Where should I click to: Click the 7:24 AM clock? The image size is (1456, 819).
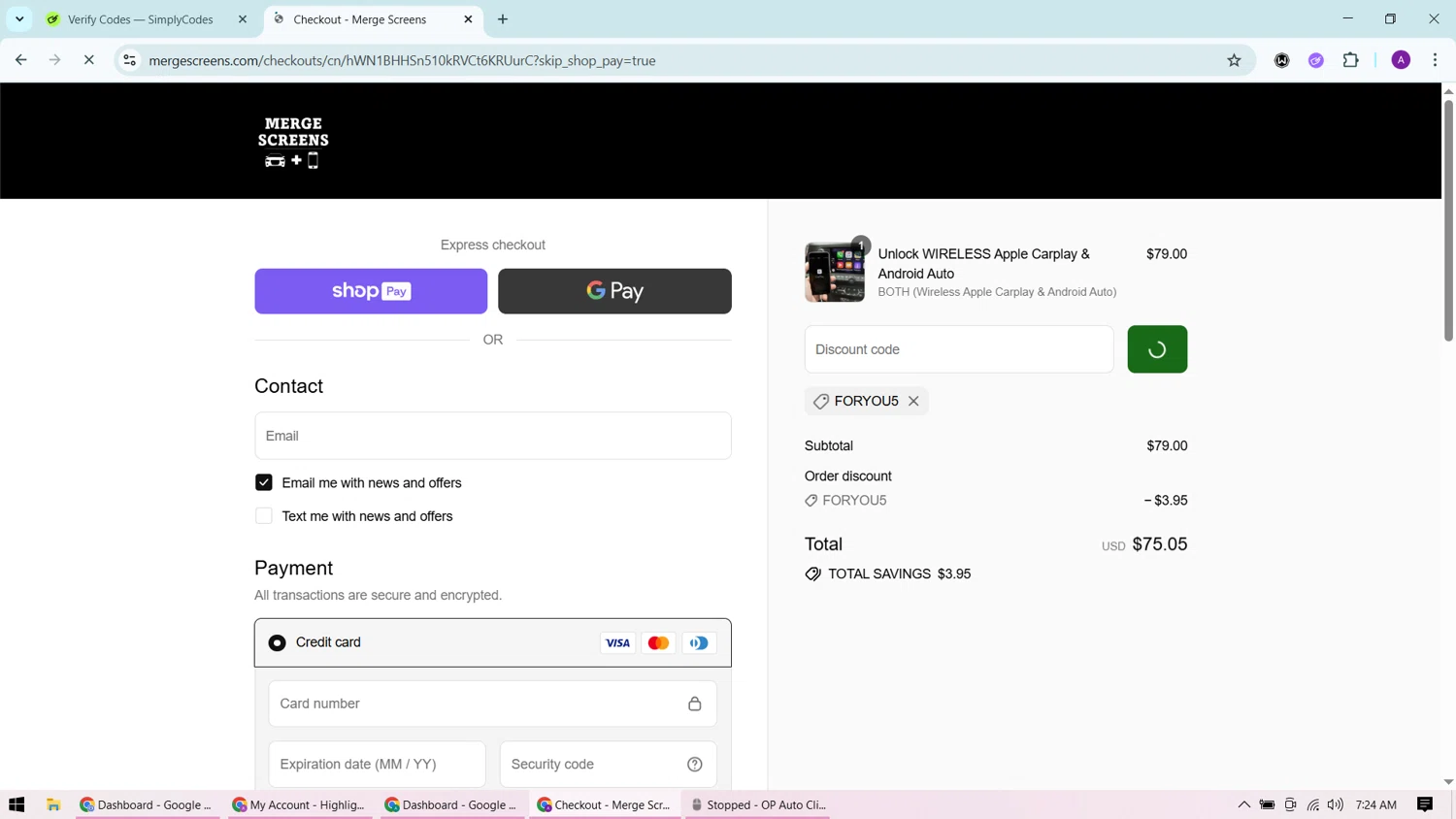[x=1375, y=804]
